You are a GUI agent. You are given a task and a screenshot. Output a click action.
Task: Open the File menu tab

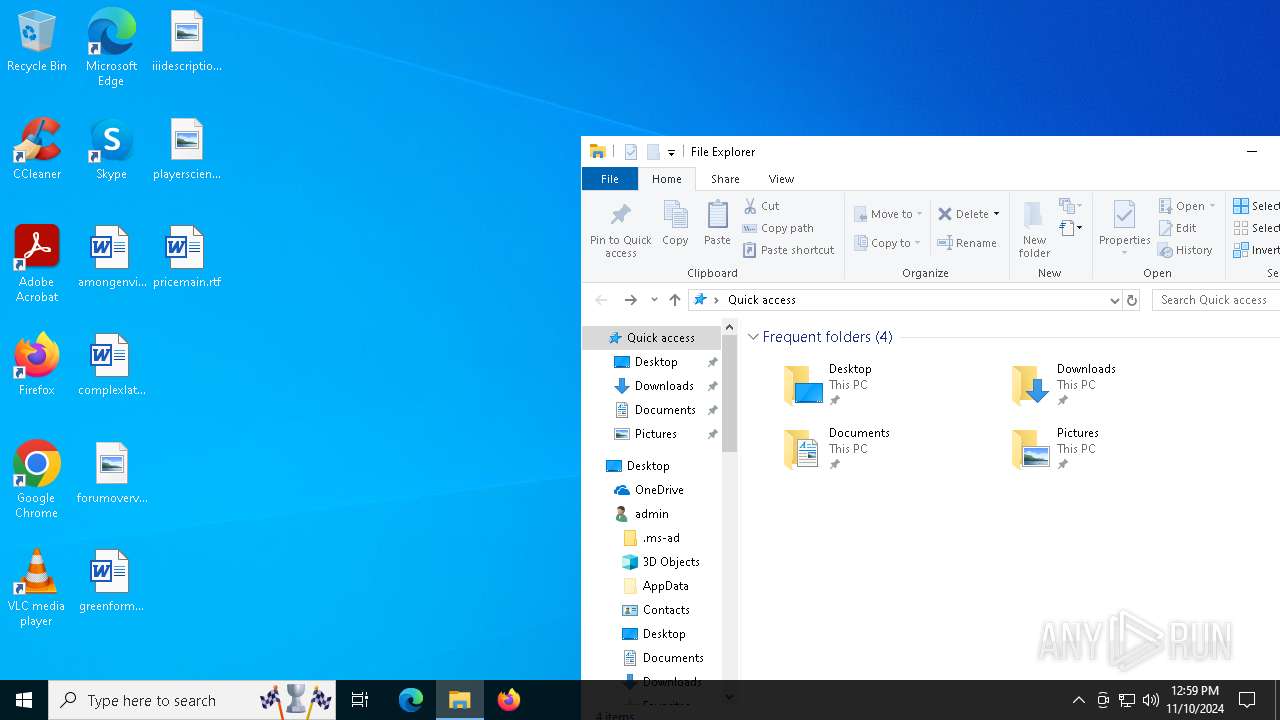pyautogui.click(x=609, y=179)
